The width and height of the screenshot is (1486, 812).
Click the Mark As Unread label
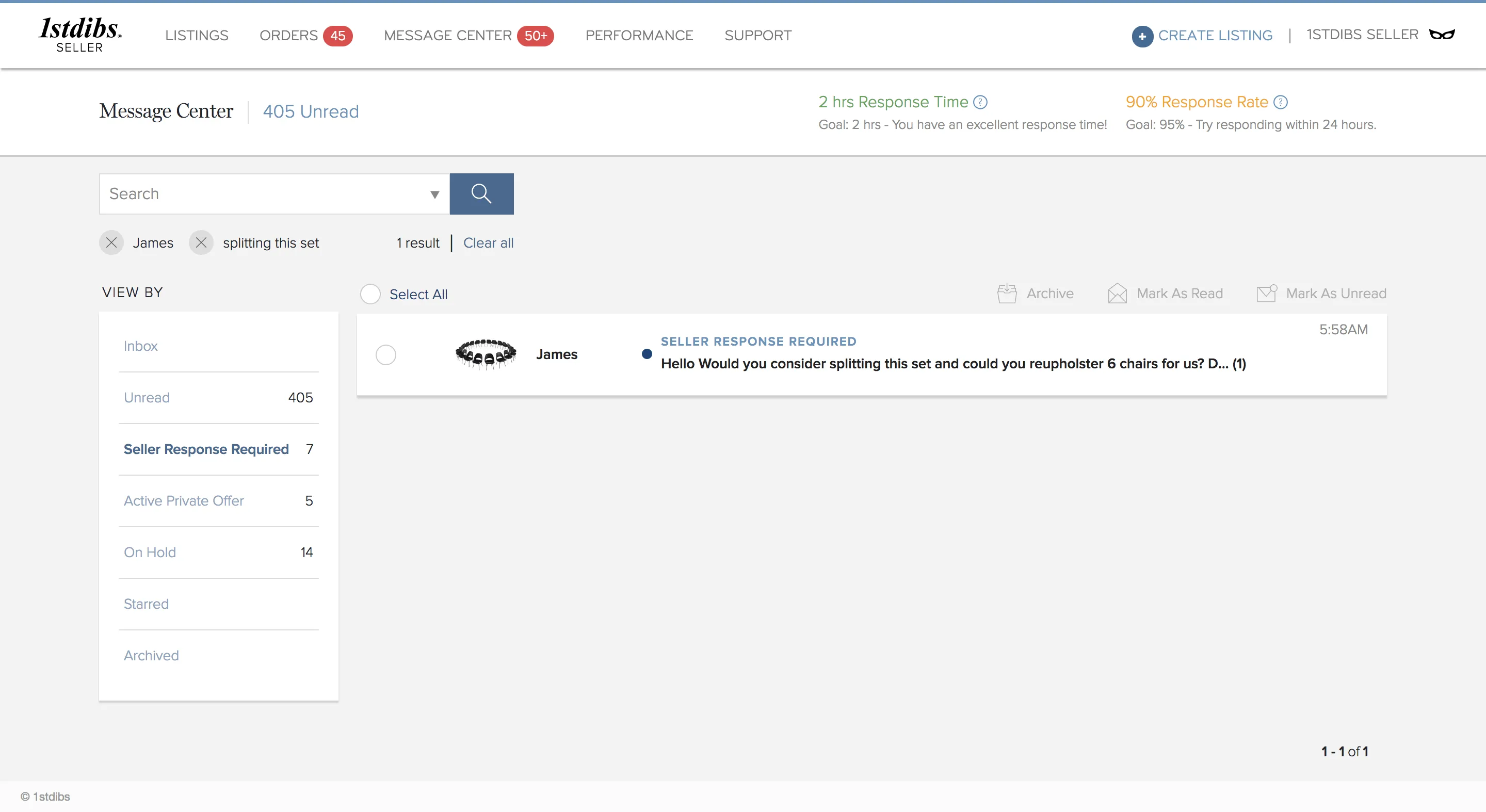click(1336, 294)
